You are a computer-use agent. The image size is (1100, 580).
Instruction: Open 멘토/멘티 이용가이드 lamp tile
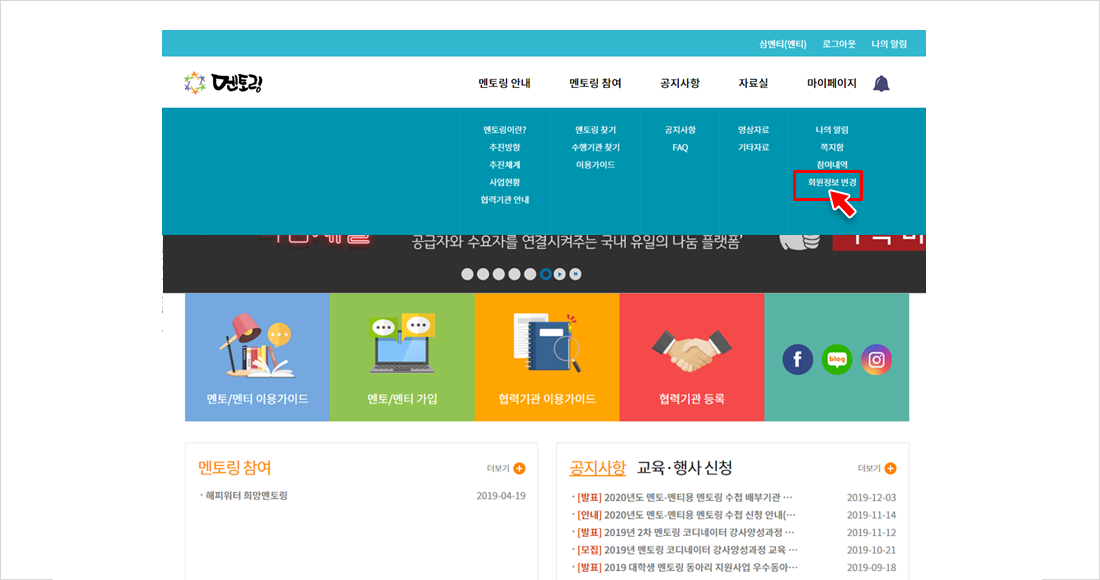click(257, 357)
